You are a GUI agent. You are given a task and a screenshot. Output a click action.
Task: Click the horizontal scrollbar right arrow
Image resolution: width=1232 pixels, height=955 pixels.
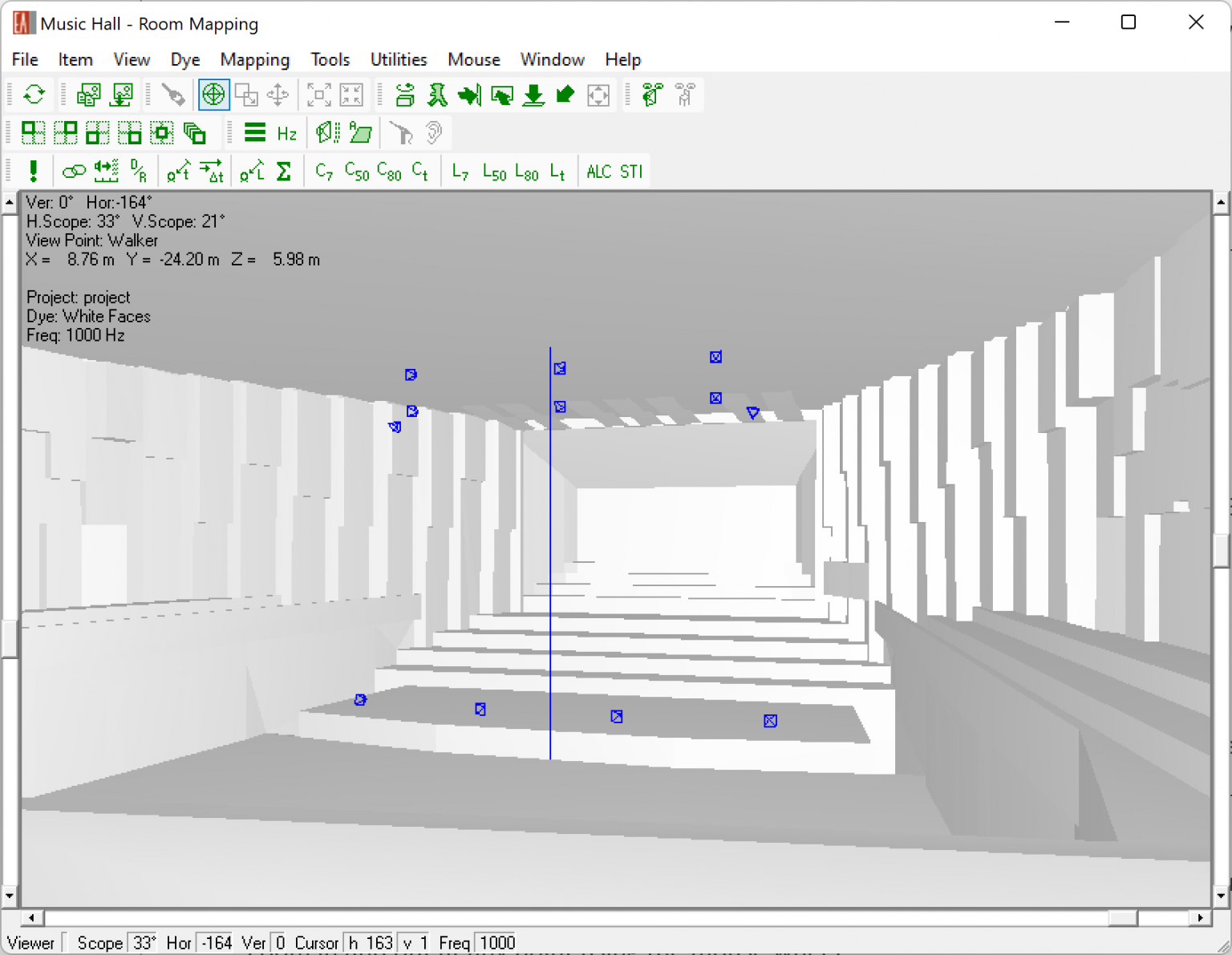(x=1200, y=918)
